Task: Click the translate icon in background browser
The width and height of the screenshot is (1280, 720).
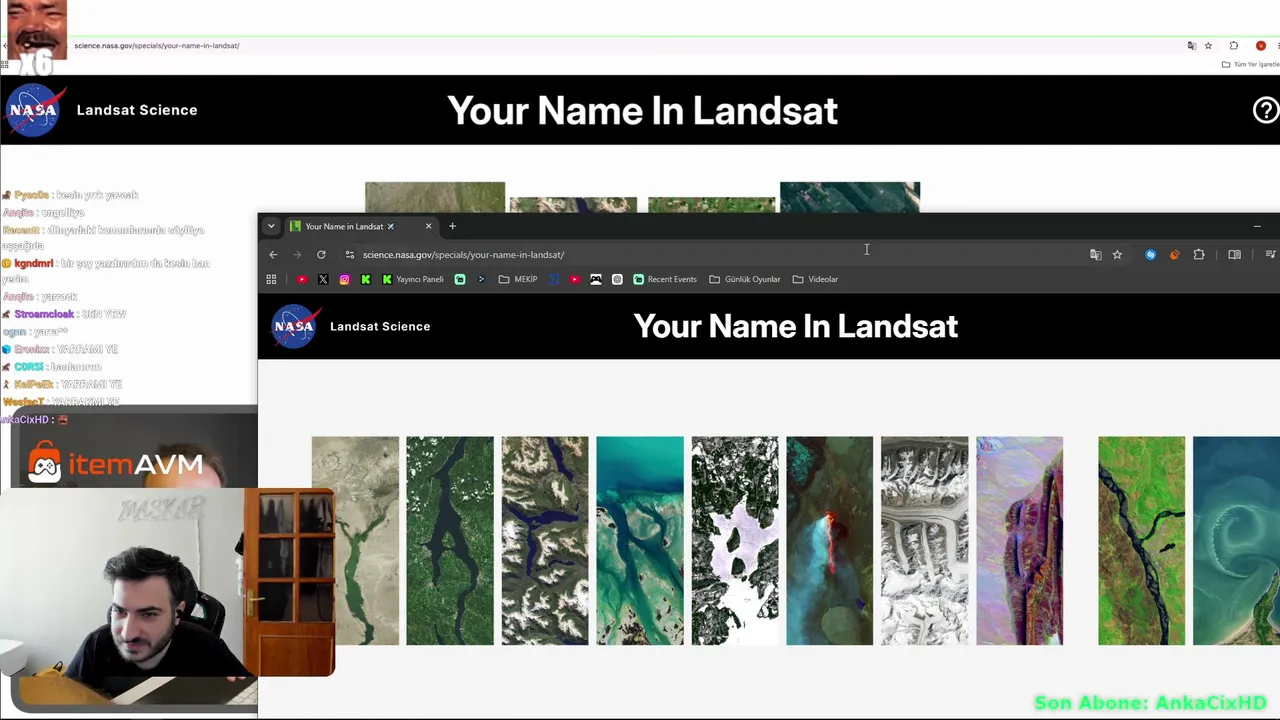Action: [1191, 46]
